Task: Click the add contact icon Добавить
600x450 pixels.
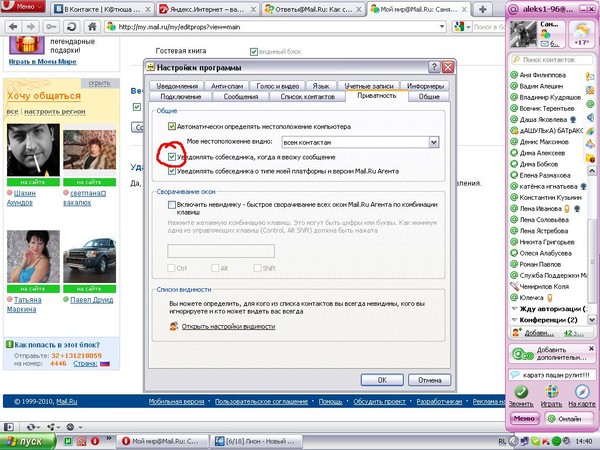Action: pos(517,332)
